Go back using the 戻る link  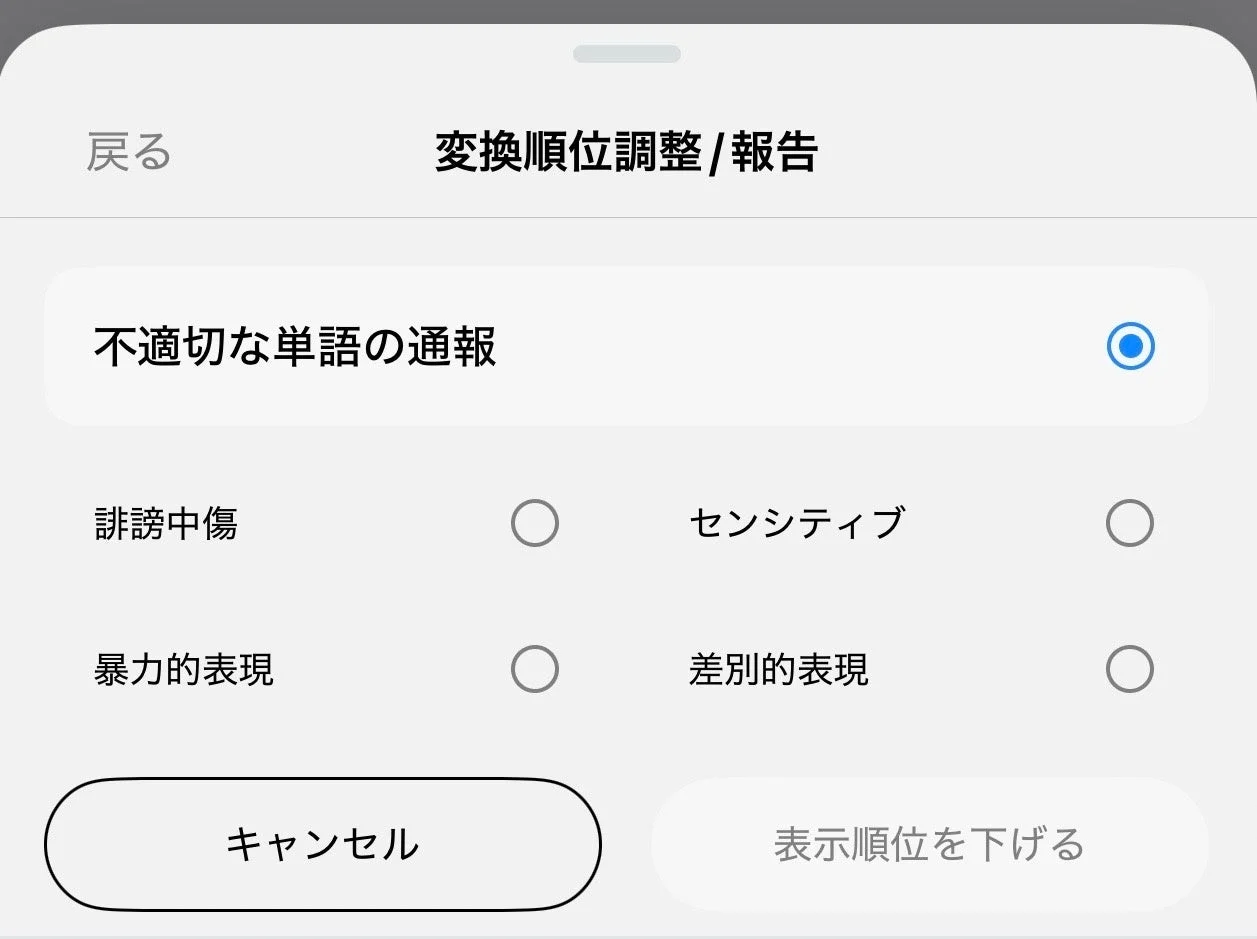[129, 153]
